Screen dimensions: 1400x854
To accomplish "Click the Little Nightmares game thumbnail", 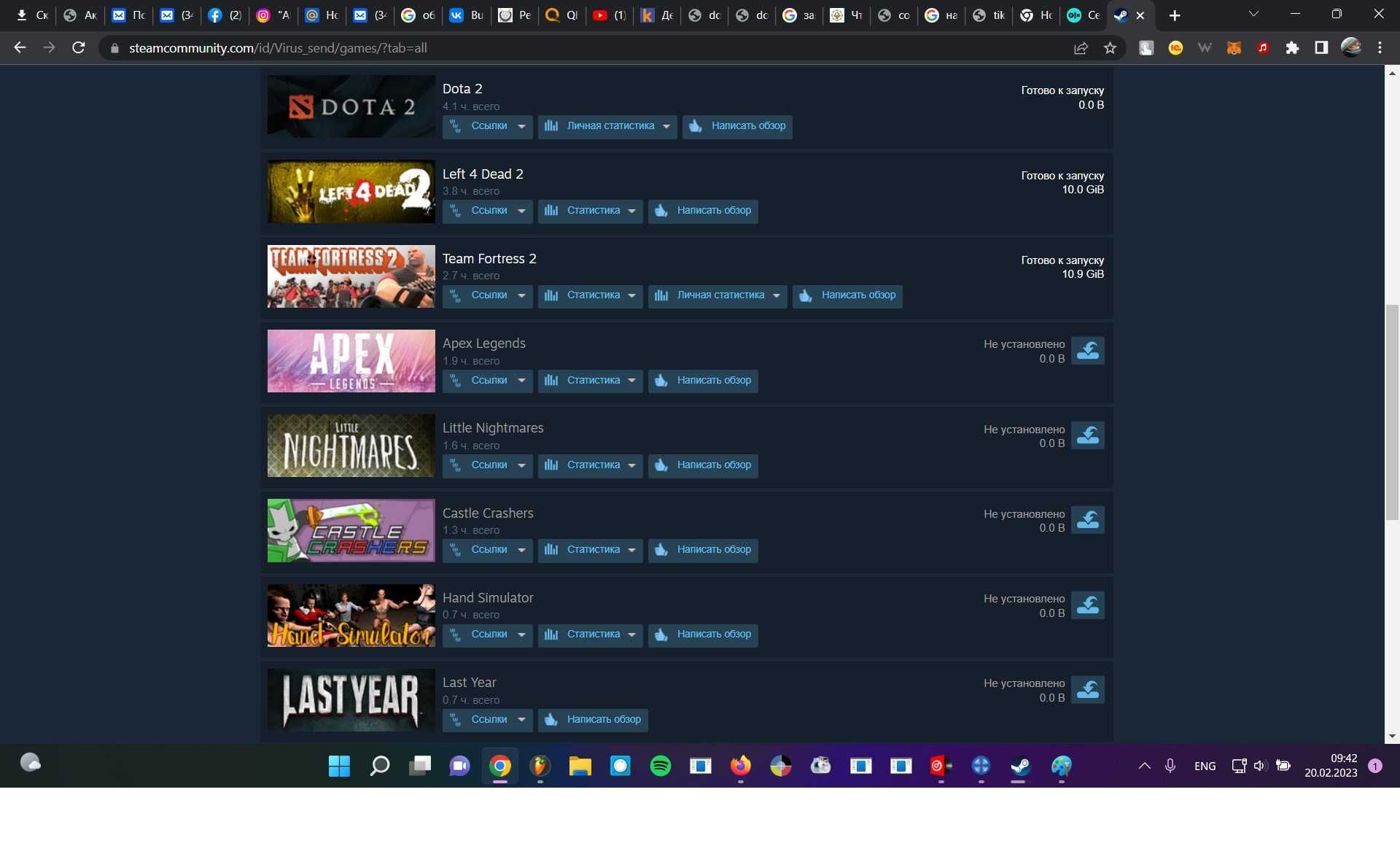I will (x=351, y=446).
